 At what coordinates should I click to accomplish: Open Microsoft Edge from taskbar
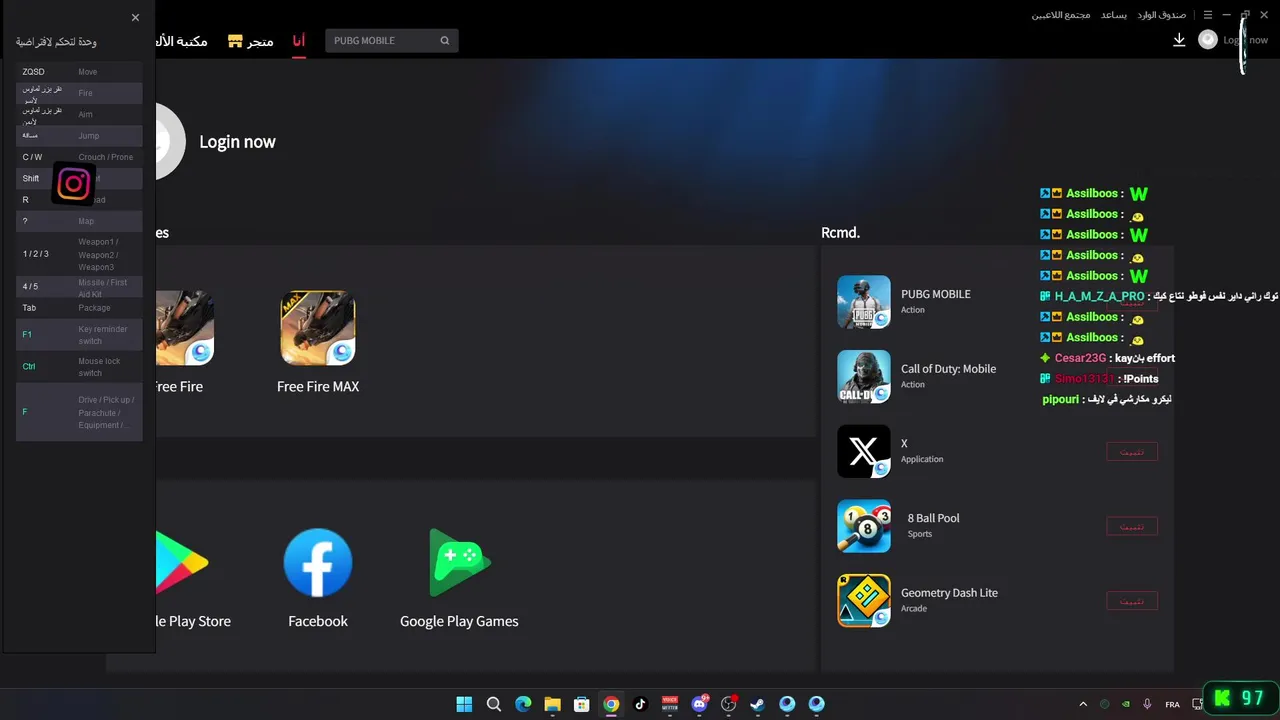pos(523,704)
